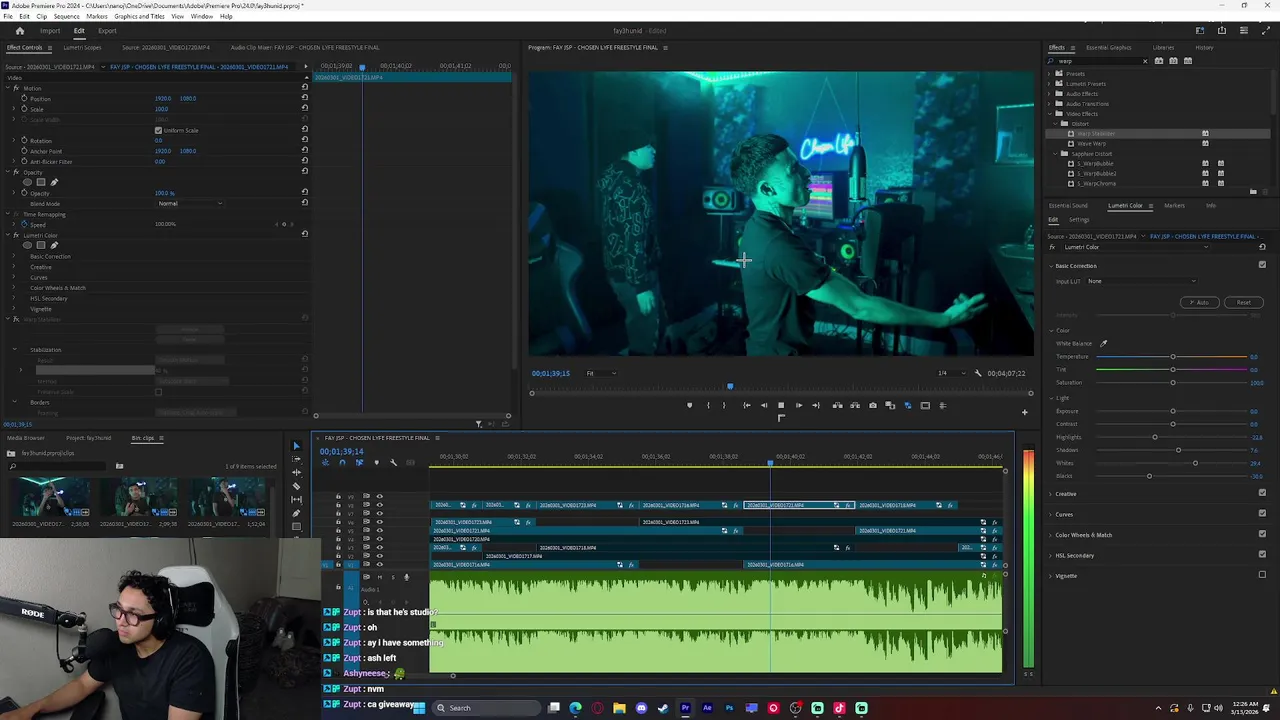Select the Ripple Edit tool
1280x720 pixels.
coord(296,473)
